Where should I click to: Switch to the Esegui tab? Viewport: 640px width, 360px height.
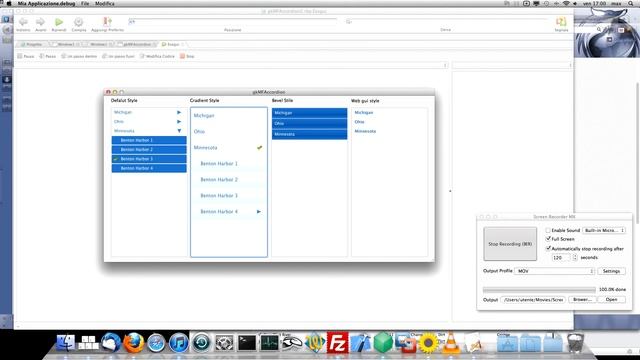point(172,44)
